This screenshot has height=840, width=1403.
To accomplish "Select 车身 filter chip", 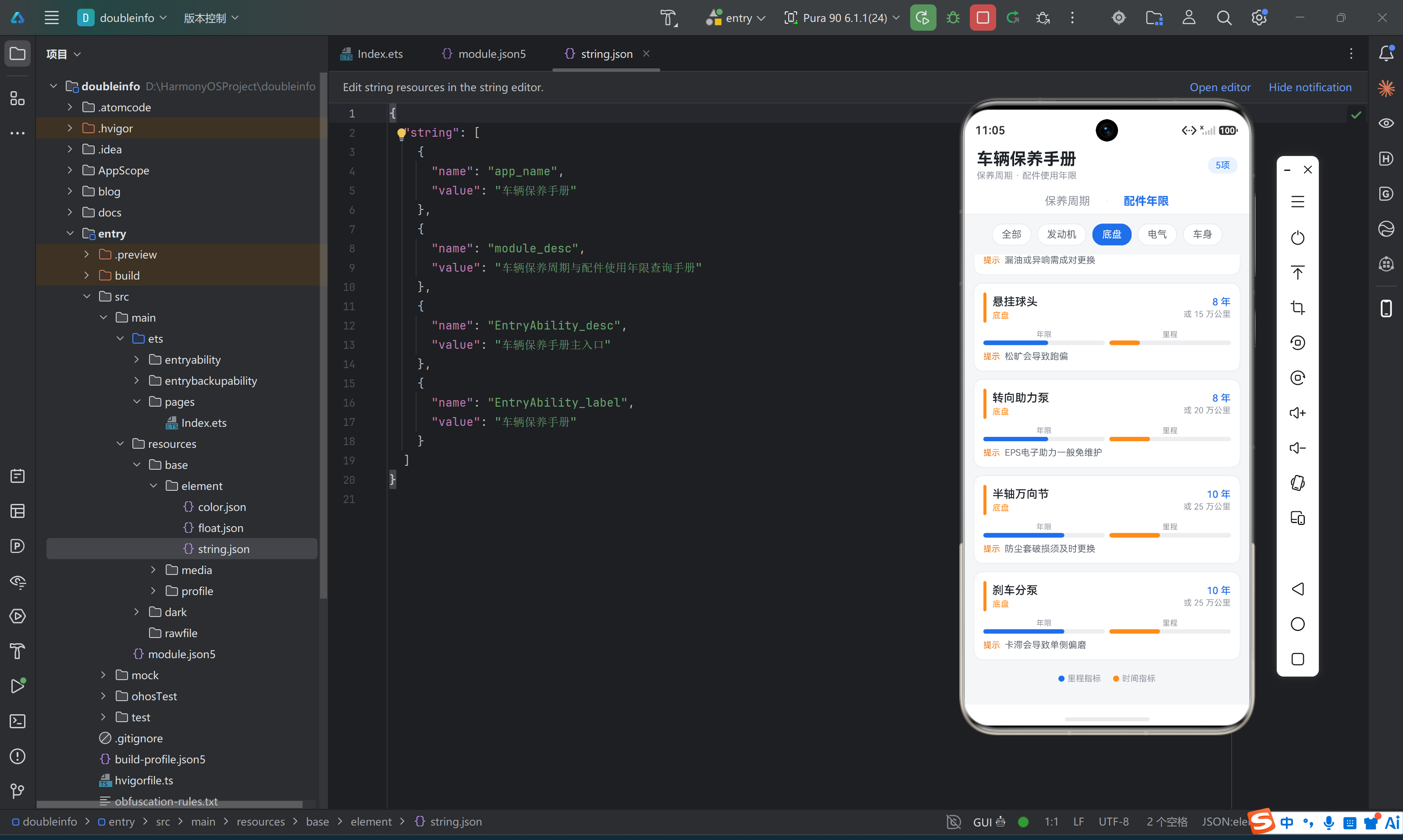I will point(1203,234).
